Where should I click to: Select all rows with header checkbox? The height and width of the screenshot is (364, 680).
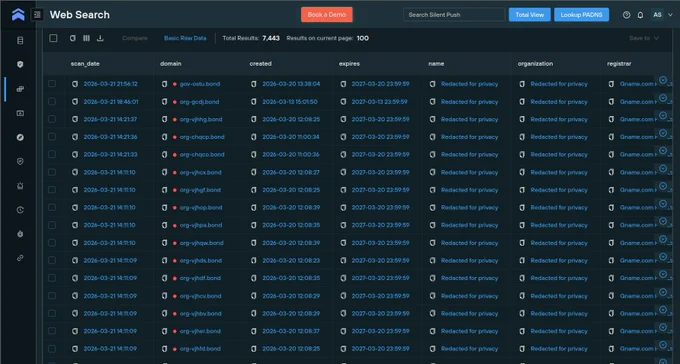[x=53, y=38]
